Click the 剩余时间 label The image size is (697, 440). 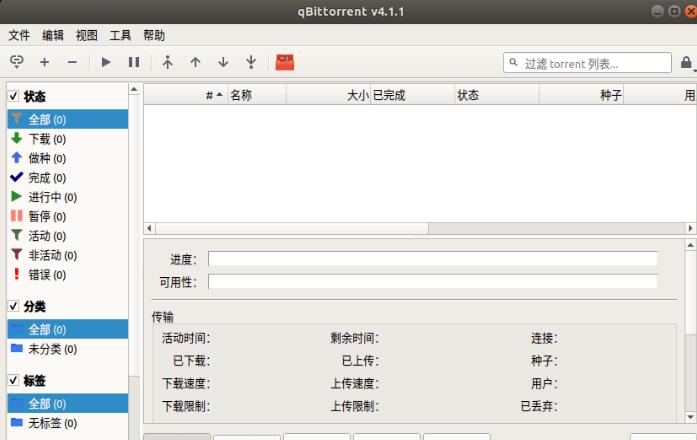pos(354,338)
